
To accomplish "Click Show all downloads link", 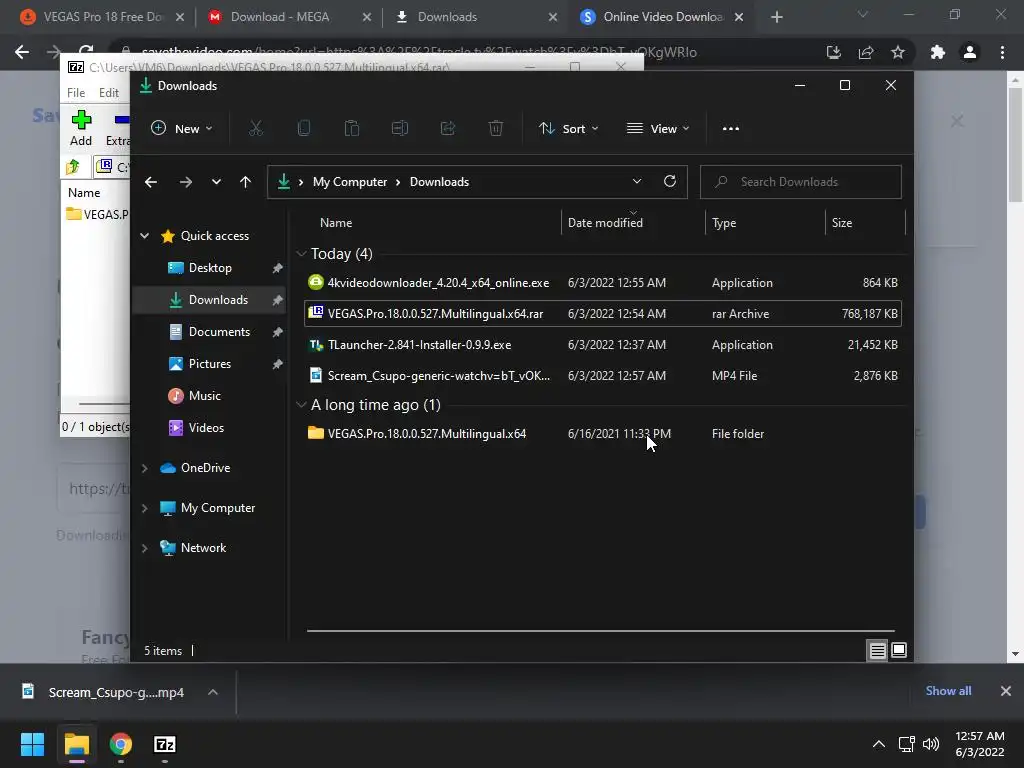I will point(948,691).
